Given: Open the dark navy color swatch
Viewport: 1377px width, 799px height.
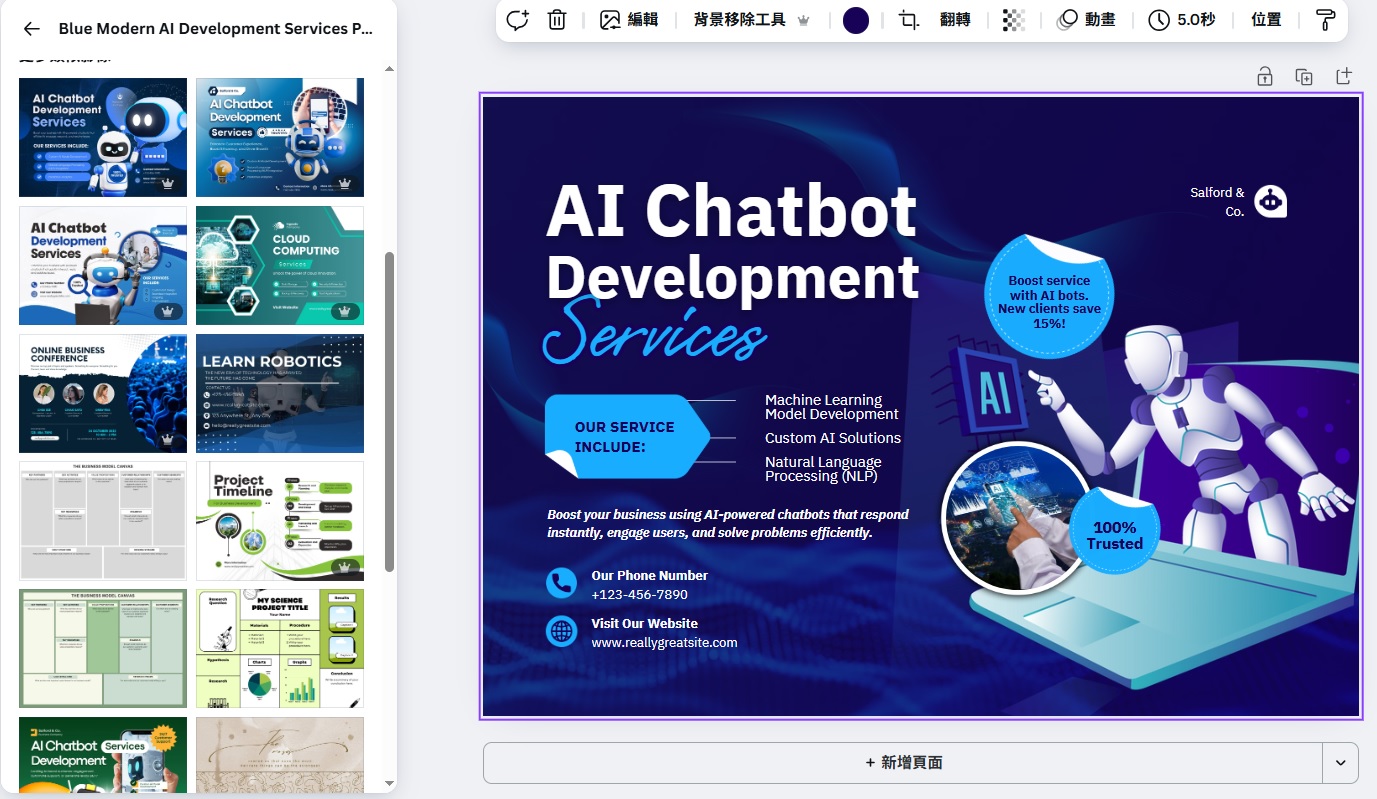Looking at the screenshot, I should 856,20.
